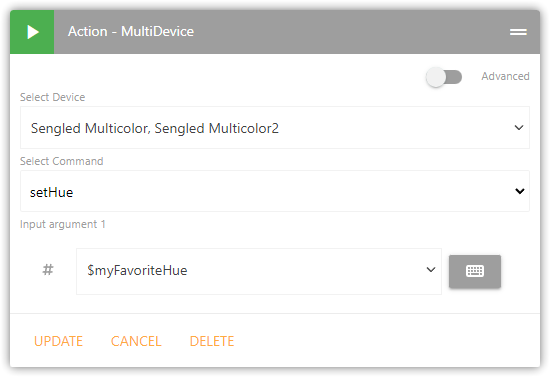Click the Select Command label
550x377 pixels.
(x=61, y=161)
